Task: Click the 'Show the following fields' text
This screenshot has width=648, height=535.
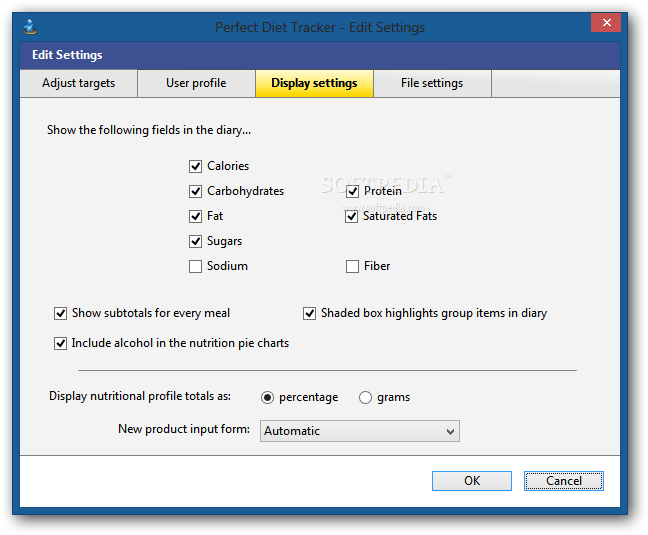Action: click(x=149, y=130)
